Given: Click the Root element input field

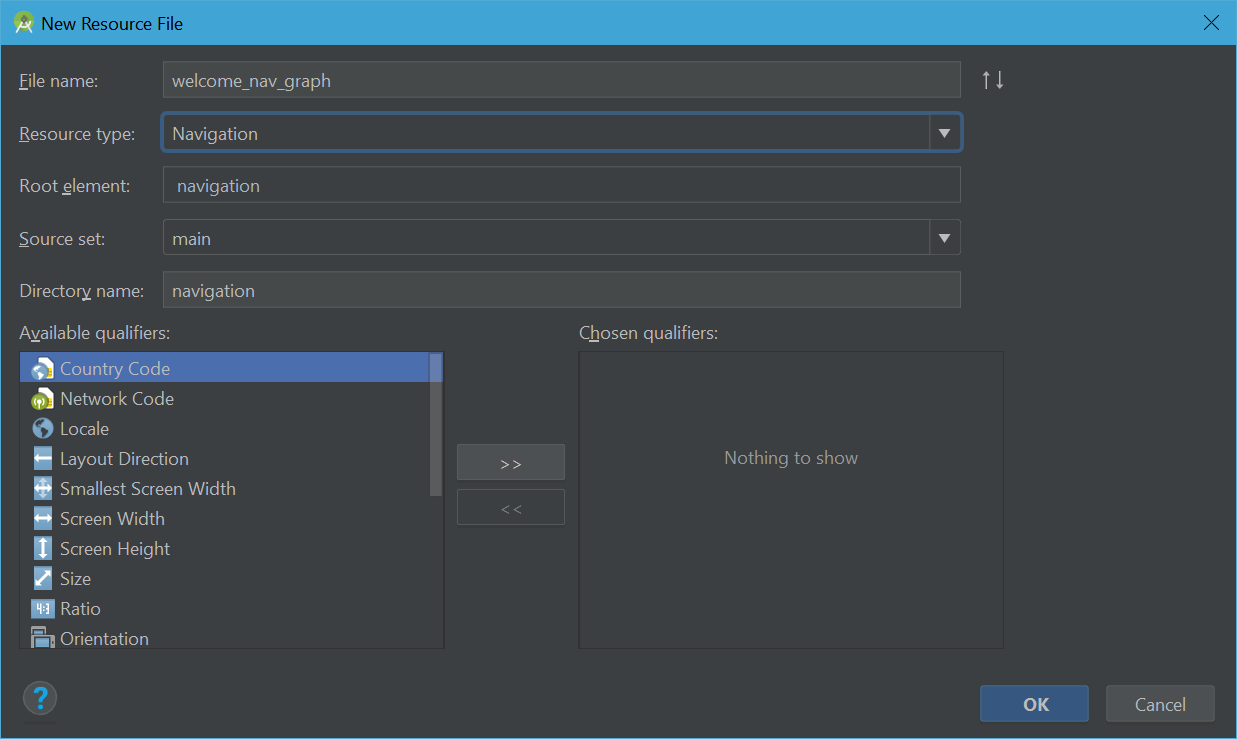Looking at the screenshot, I should tap(562, 185).
